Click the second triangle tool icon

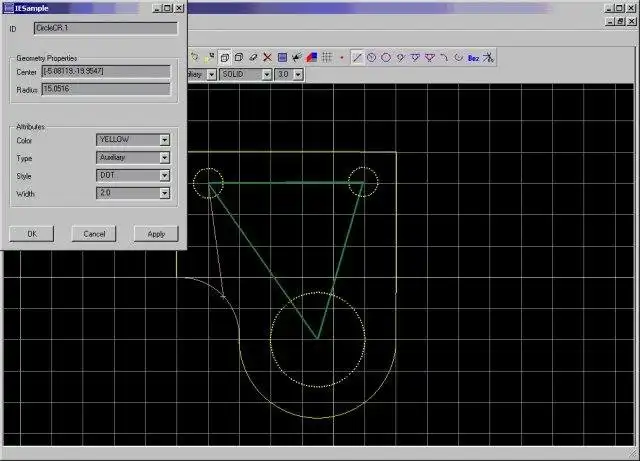point(430,58)
